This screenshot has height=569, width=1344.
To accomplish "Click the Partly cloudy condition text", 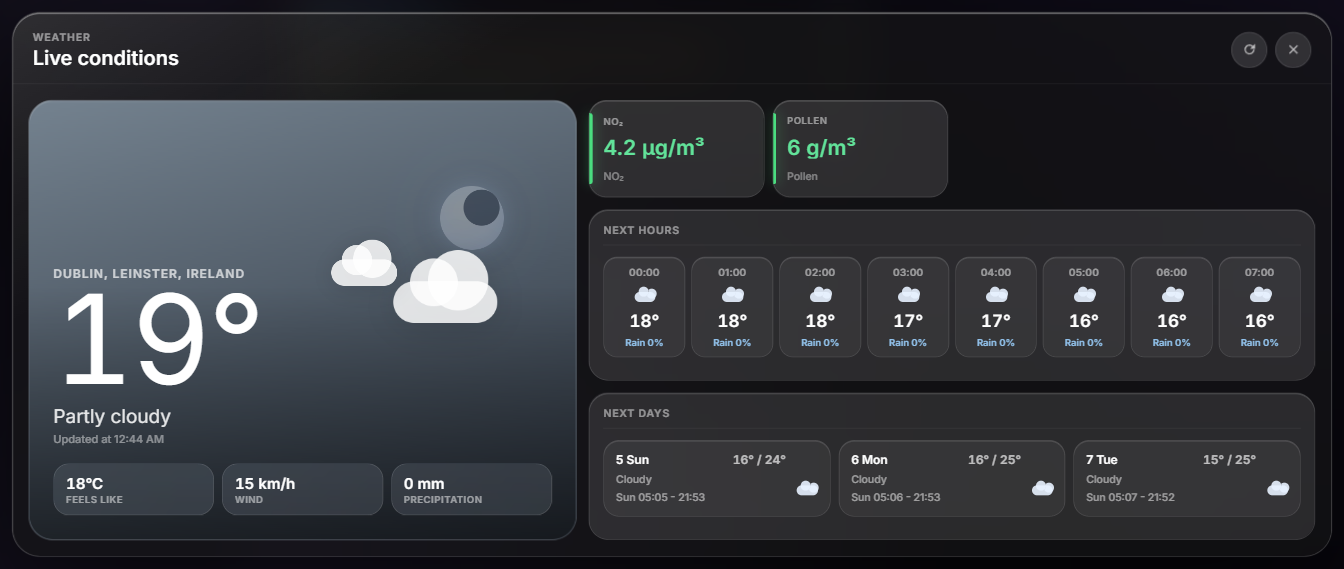I will click(112, 417).
